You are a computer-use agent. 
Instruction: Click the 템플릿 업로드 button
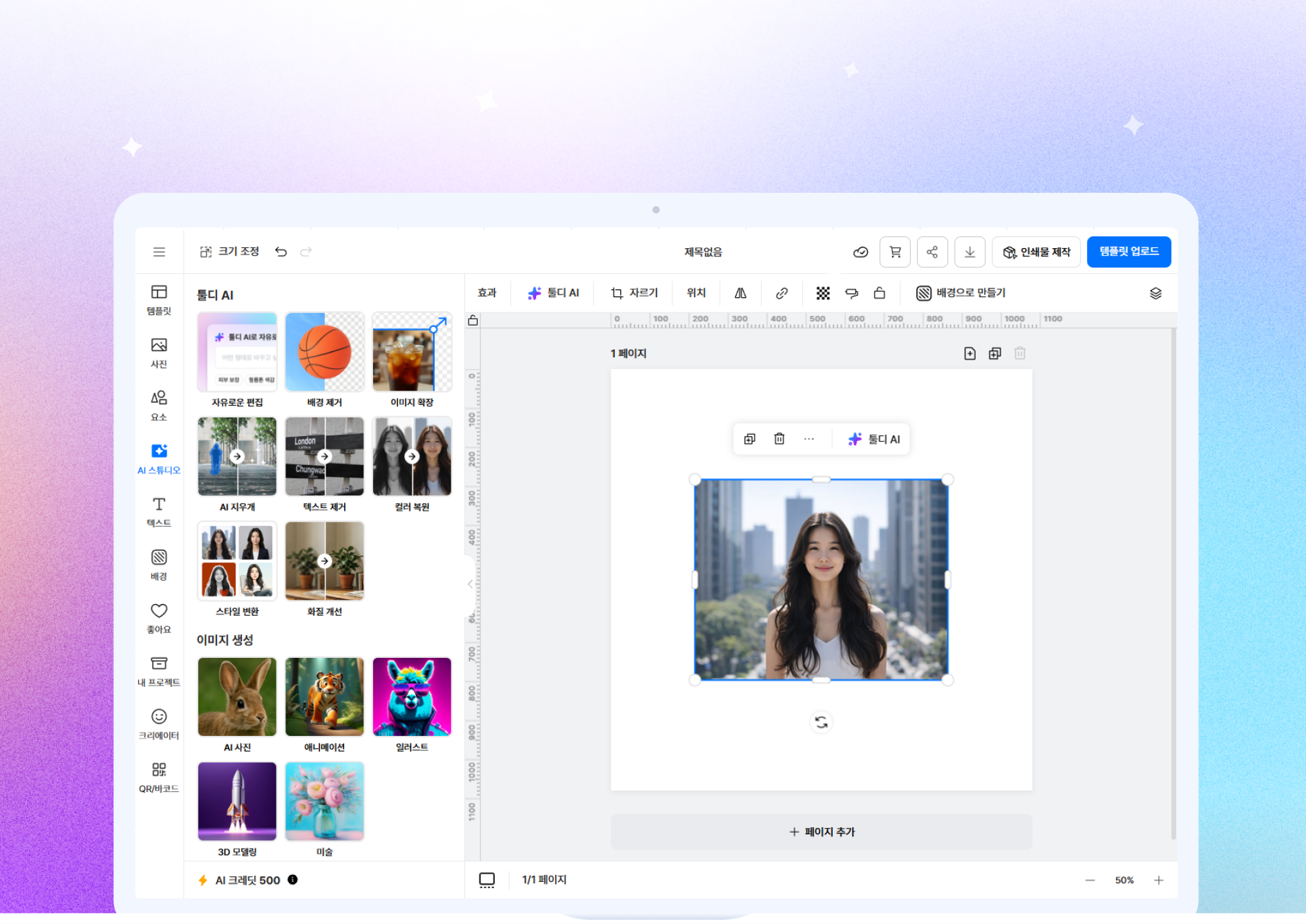click(1128, 252)
